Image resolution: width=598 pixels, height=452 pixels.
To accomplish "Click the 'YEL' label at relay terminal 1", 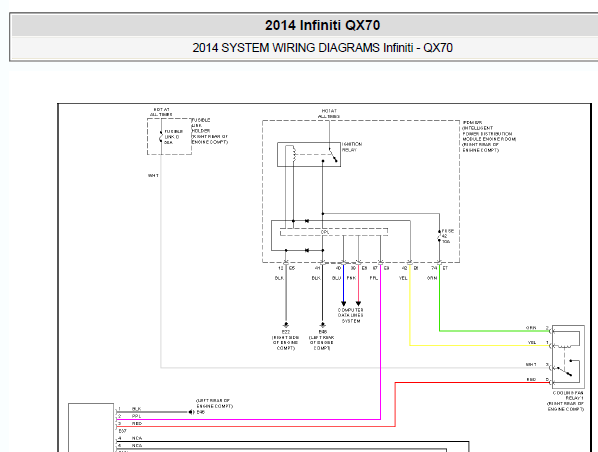I will (x=532, y=343).
